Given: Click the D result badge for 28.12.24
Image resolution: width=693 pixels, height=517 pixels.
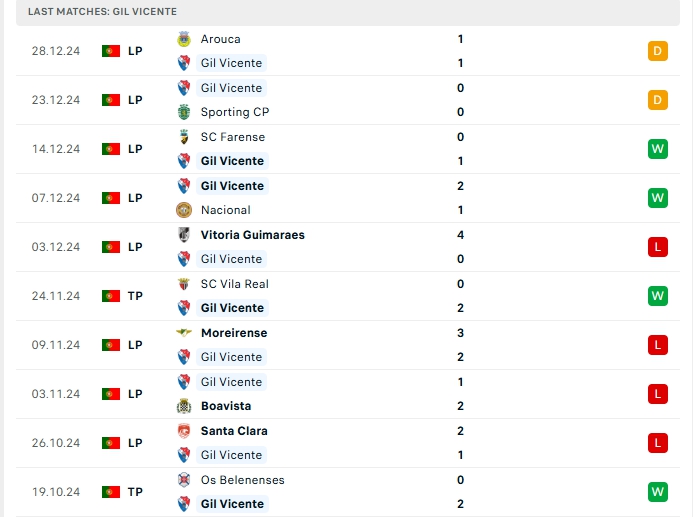Looking at the screenshot, I should [657, 51].
